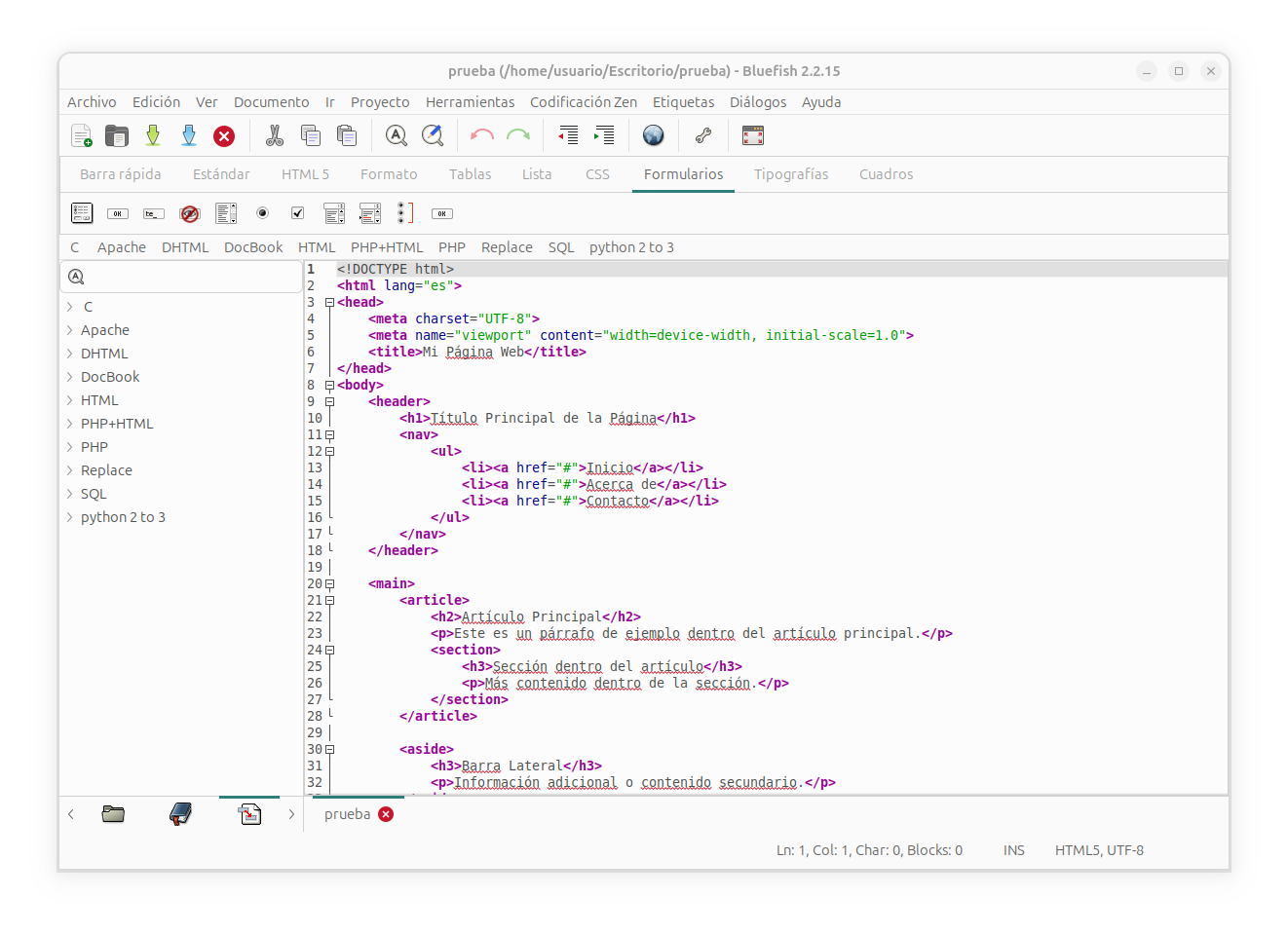
Task: Show the bookmarks sidebar panel
Action: (180, 814)
